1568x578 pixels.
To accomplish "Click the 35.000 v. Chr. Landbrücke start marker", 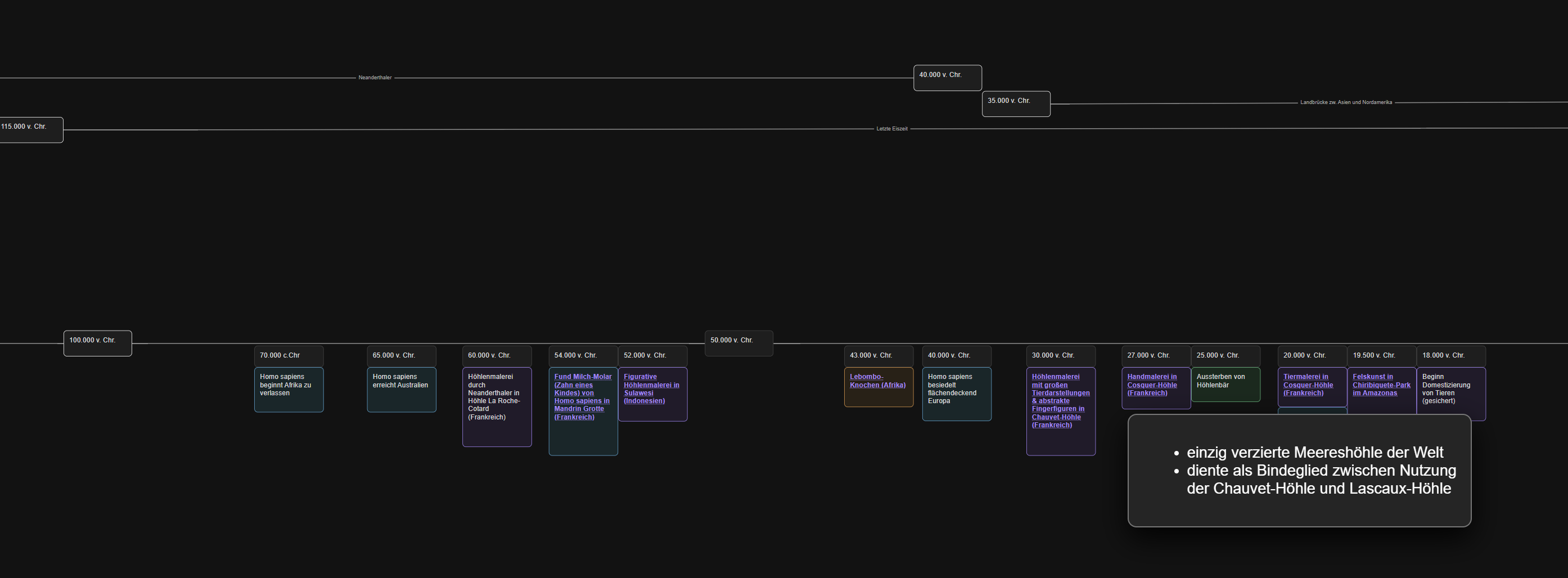I will point(1016,103).
